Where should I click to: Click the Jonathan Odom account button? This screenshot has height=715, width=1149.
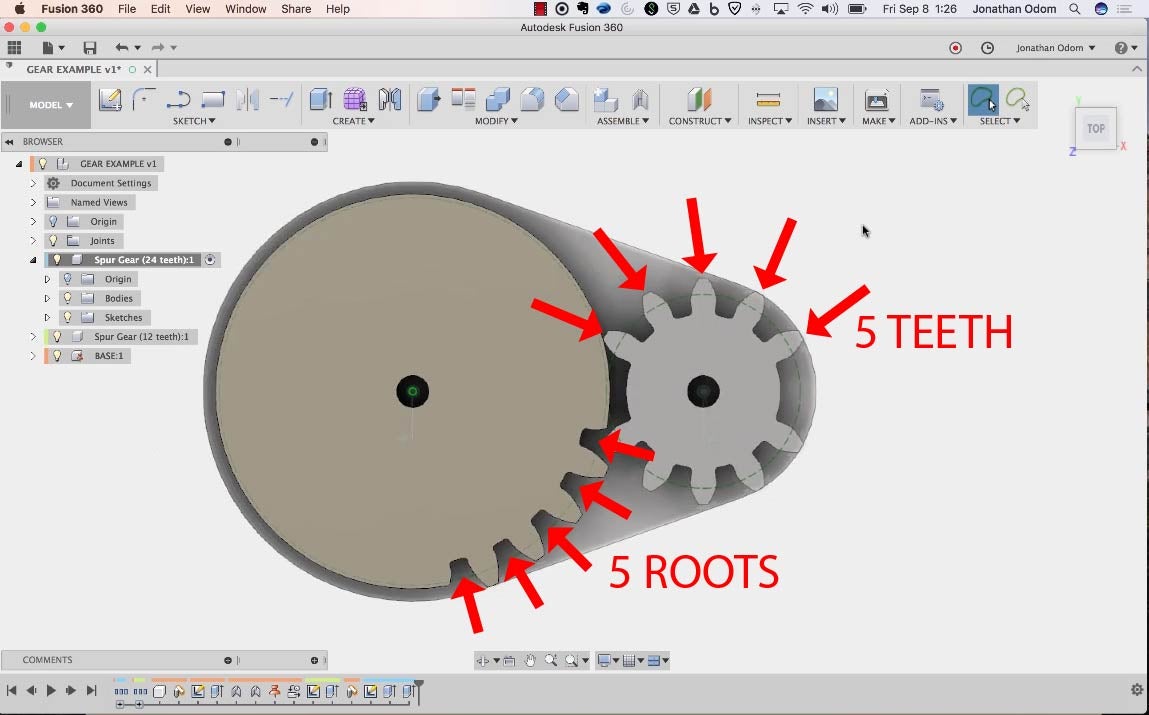[1055, 48]
